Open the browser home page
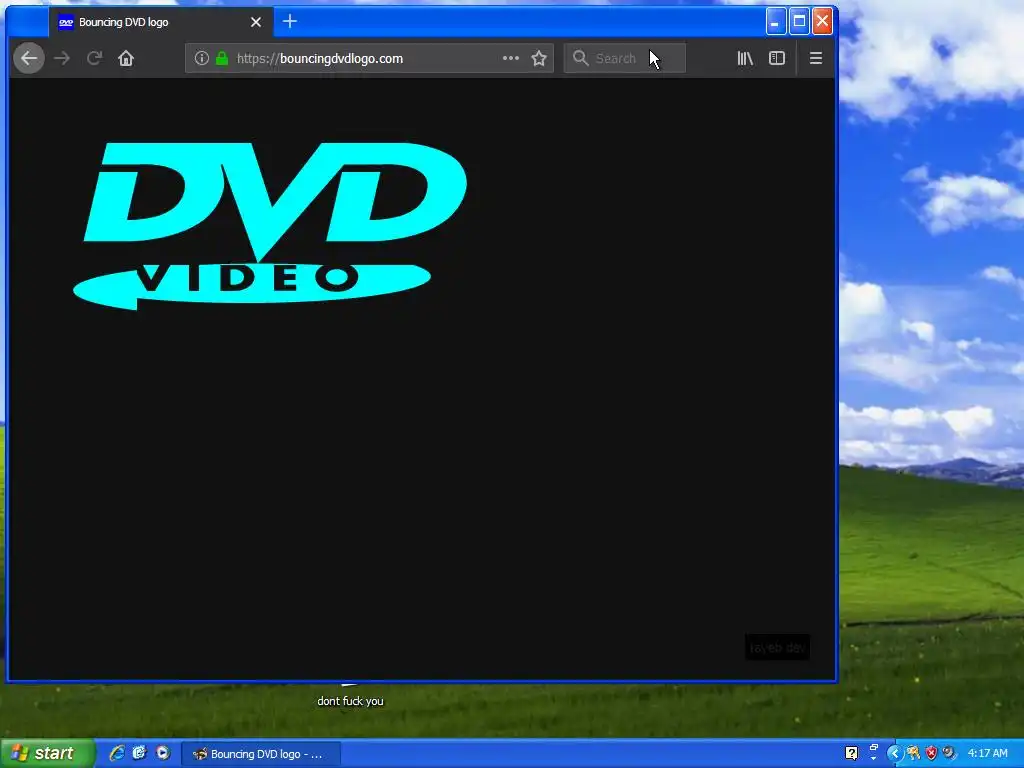The image size is (1024, 768). (126, 58)
